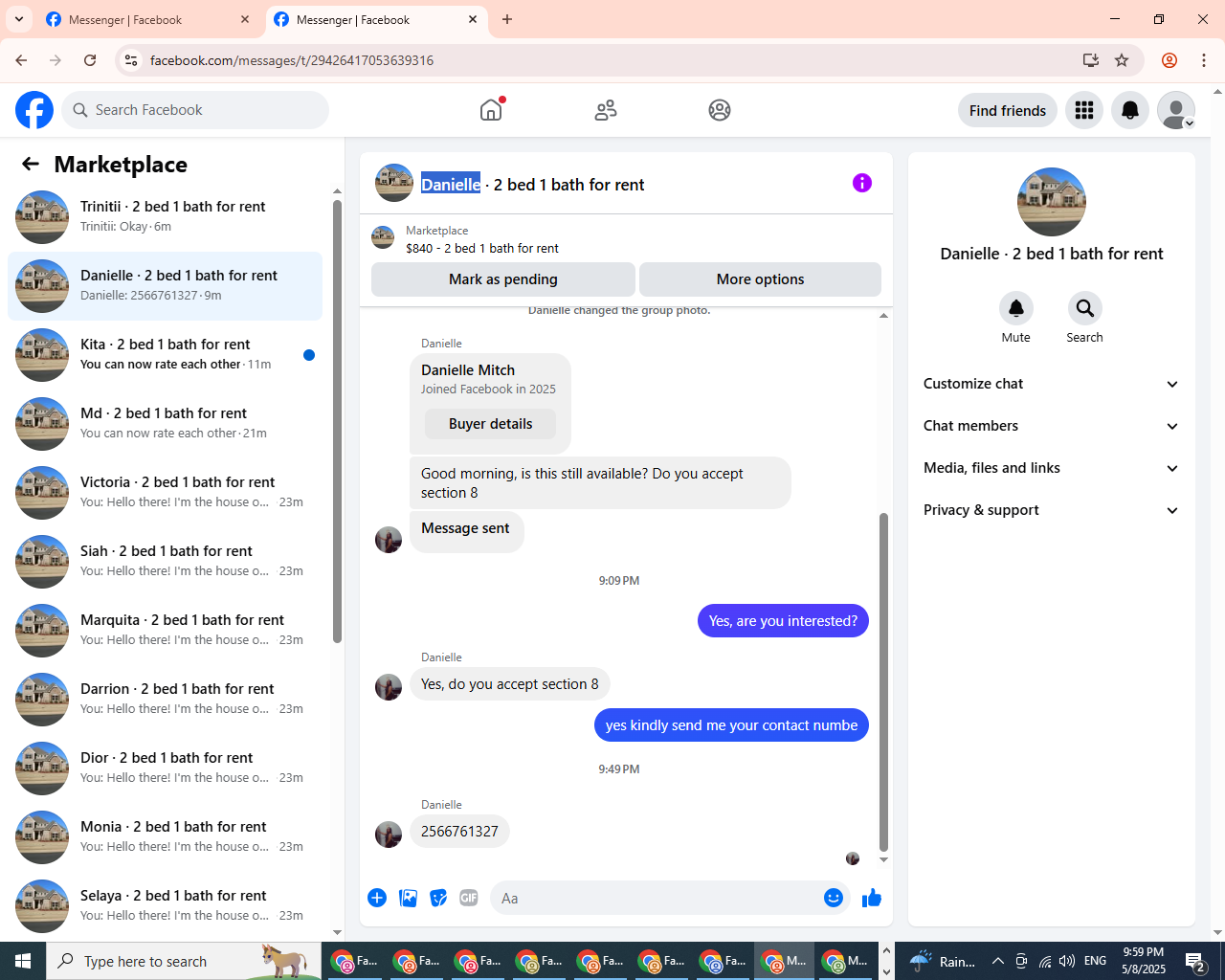Open the notifications bell in header
The height and width of the screenshot is (980, 1225).
[1130, 110]
